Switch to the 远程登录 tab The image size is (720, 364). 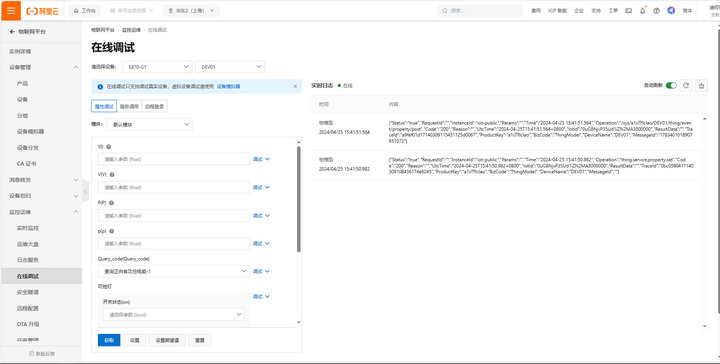[x=154, y=106]
